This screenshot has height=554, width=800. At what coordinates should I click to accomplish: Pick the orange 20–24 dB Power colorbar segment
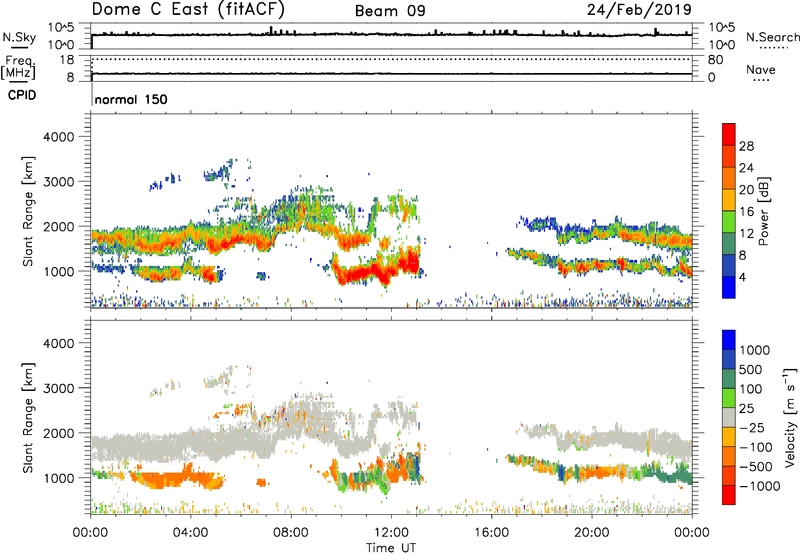pos(729,179)
